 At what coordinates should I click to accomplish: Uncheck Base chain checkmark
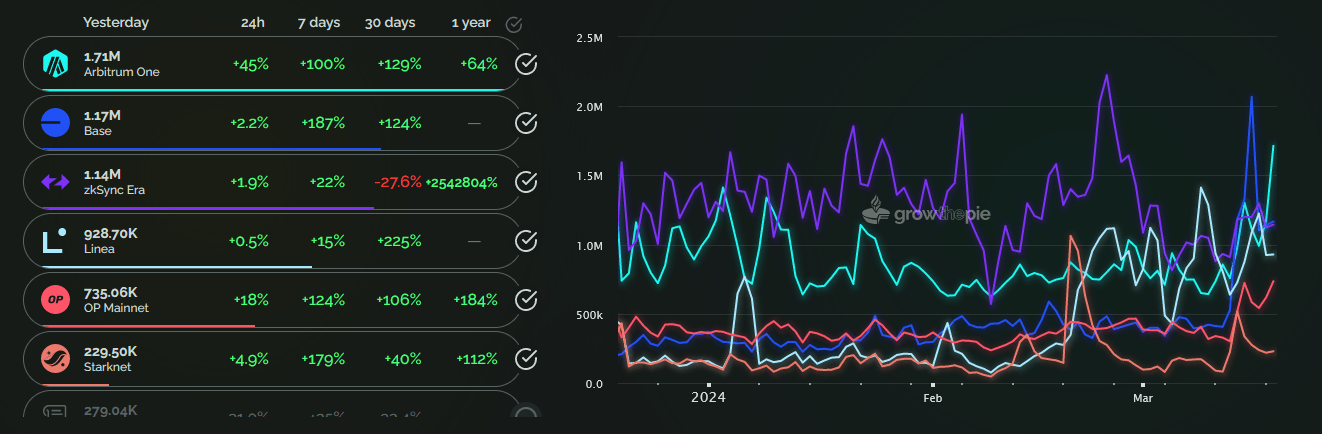[x=526, y=123]
